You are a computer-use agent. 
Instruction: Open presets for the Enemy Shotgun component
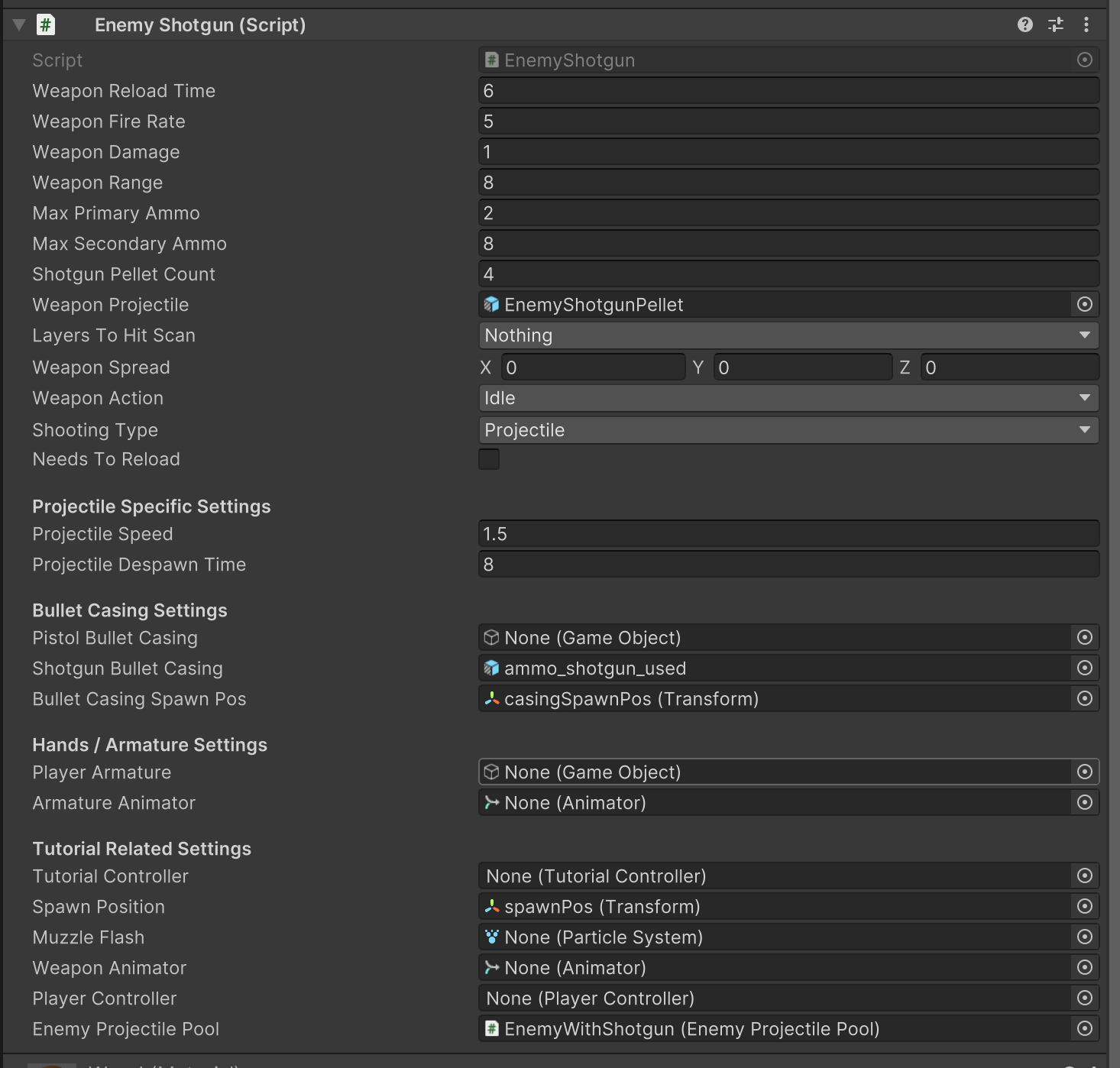1055,24
